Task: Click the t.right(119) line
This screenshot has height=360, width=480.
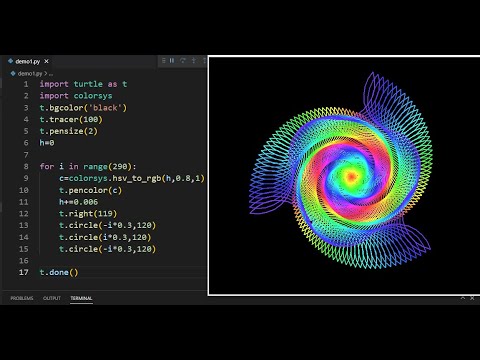Action: coord(88,214)
